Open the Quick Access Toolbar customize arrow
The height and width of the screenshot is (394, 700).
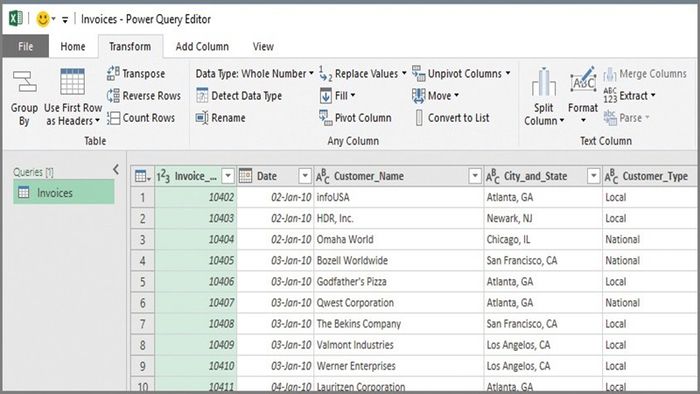point(65,20)
